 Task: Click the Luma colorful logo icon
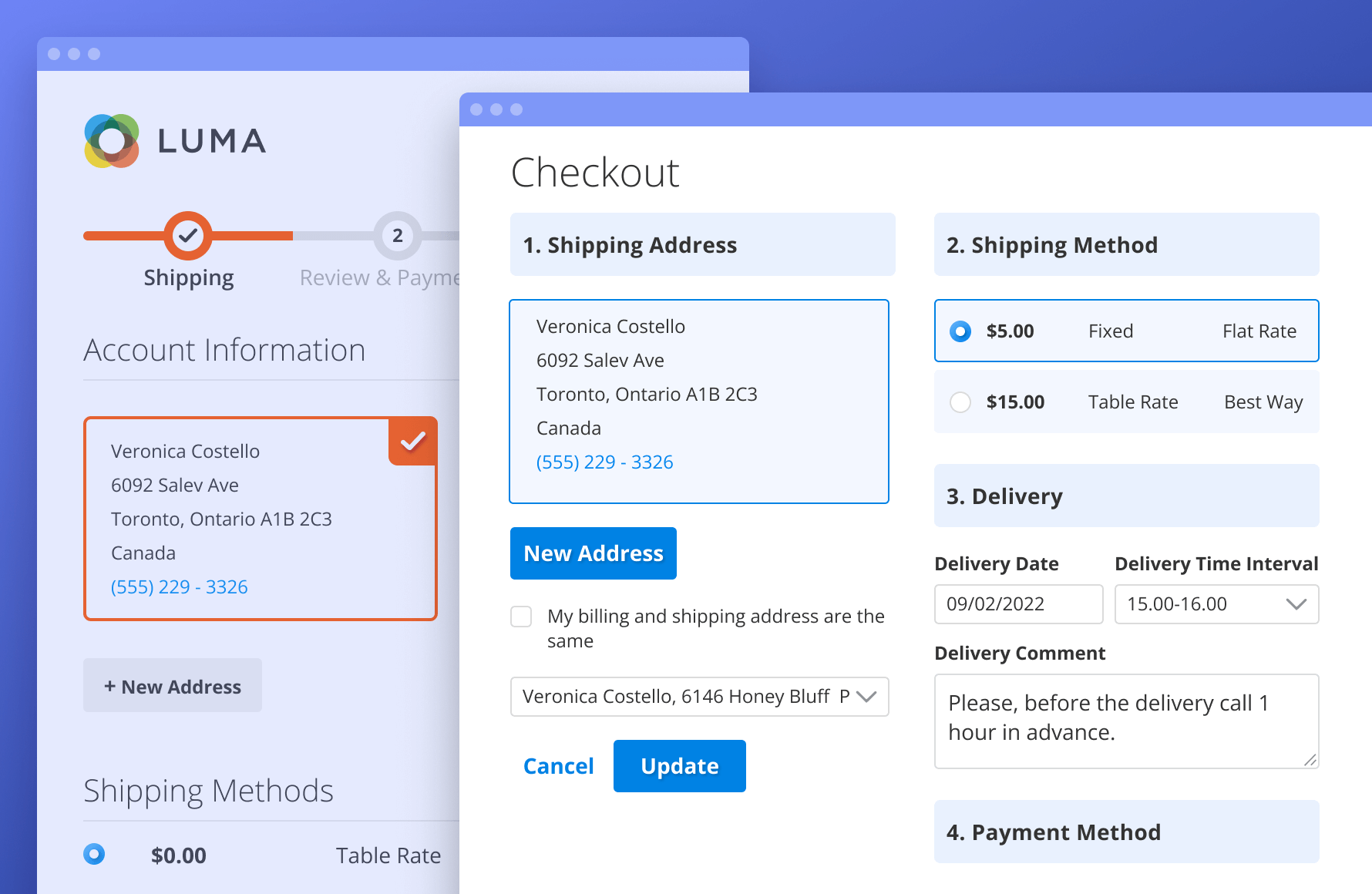click(112, 141)
